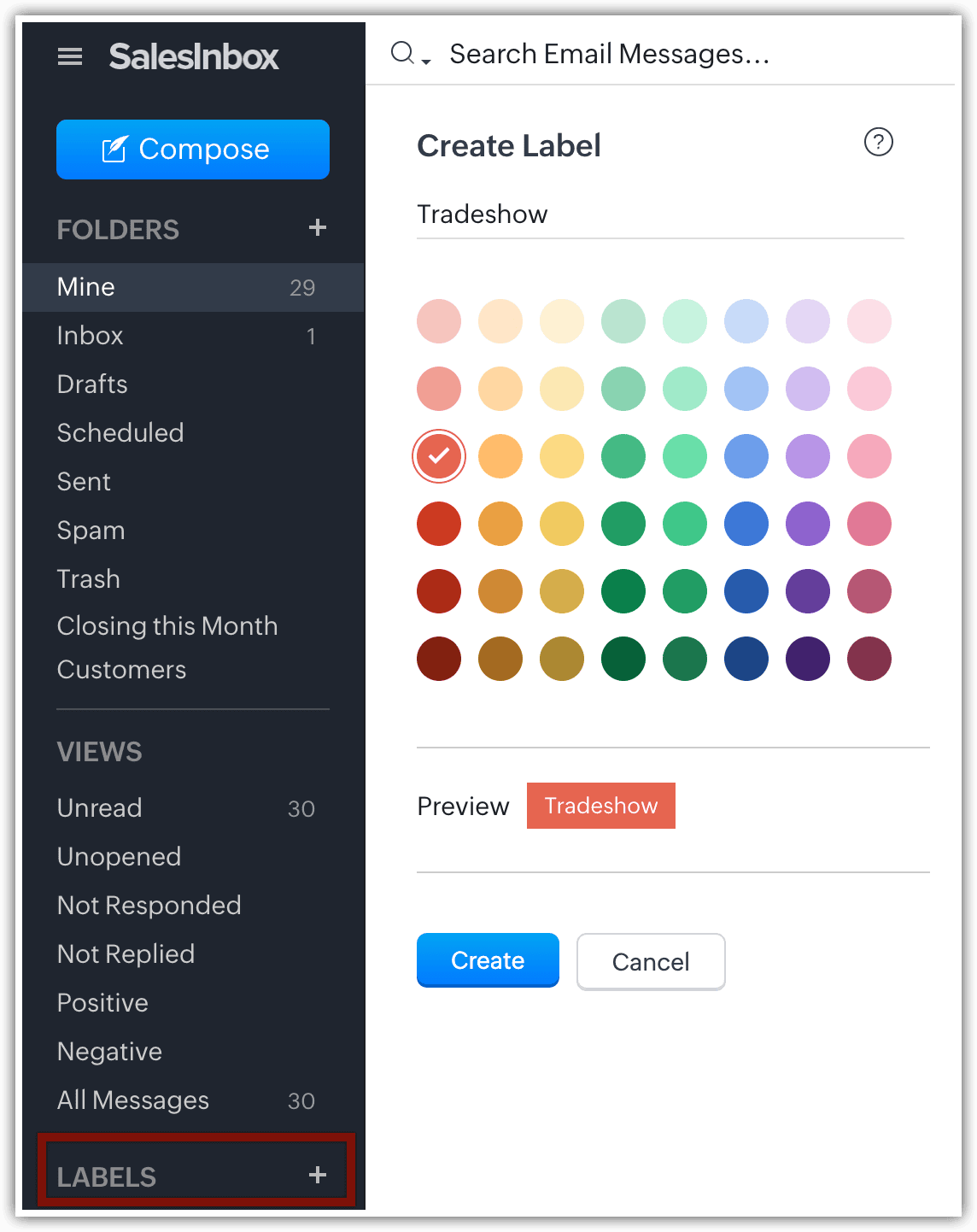Click the search magnifier icon
Screen dimensions: 977x1232
[x=401, y=54]
